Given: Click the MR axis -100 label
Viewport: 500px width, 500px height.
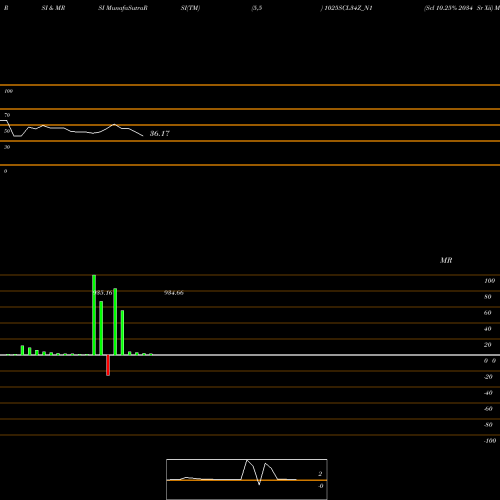Looking at the screenshot, I should (490, 441).
